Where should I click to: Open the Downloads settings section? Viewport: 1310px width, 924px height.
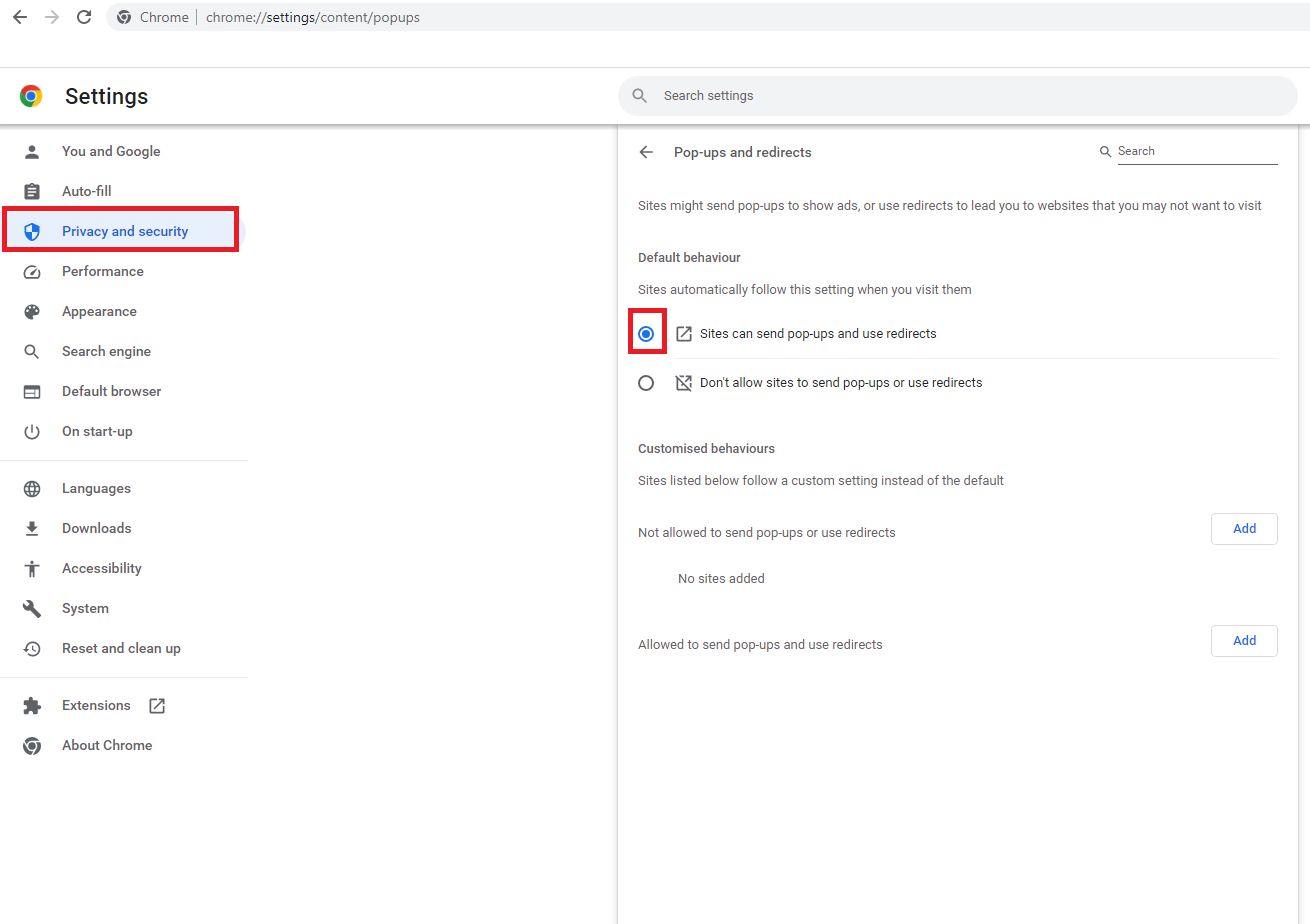click(x=96, y=529)
